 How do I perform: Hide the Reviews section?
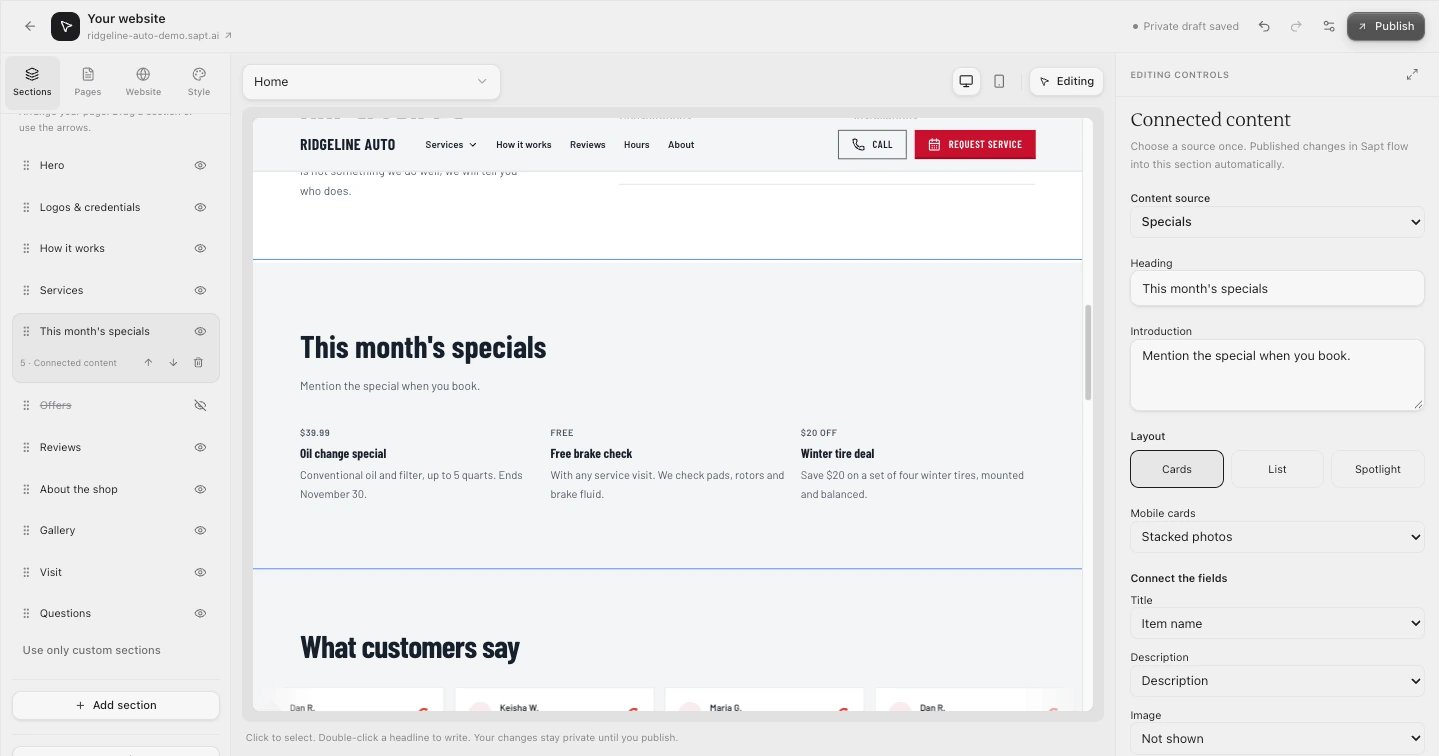200,447
